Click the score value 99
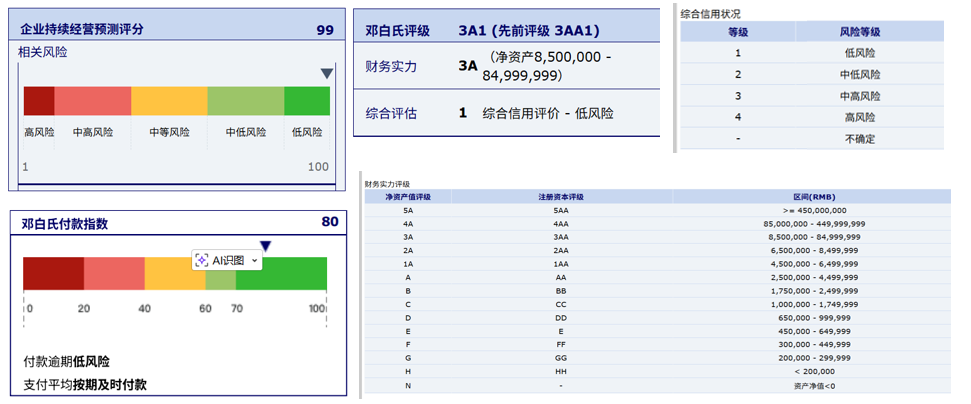Viewport: 971px width, 404px height. 325,30
